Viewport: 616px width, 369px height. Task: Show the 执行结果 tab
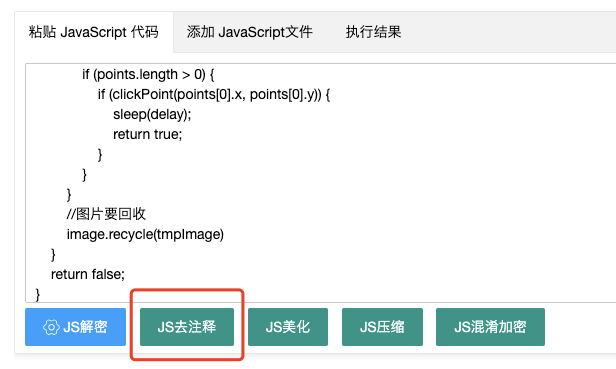373,32
